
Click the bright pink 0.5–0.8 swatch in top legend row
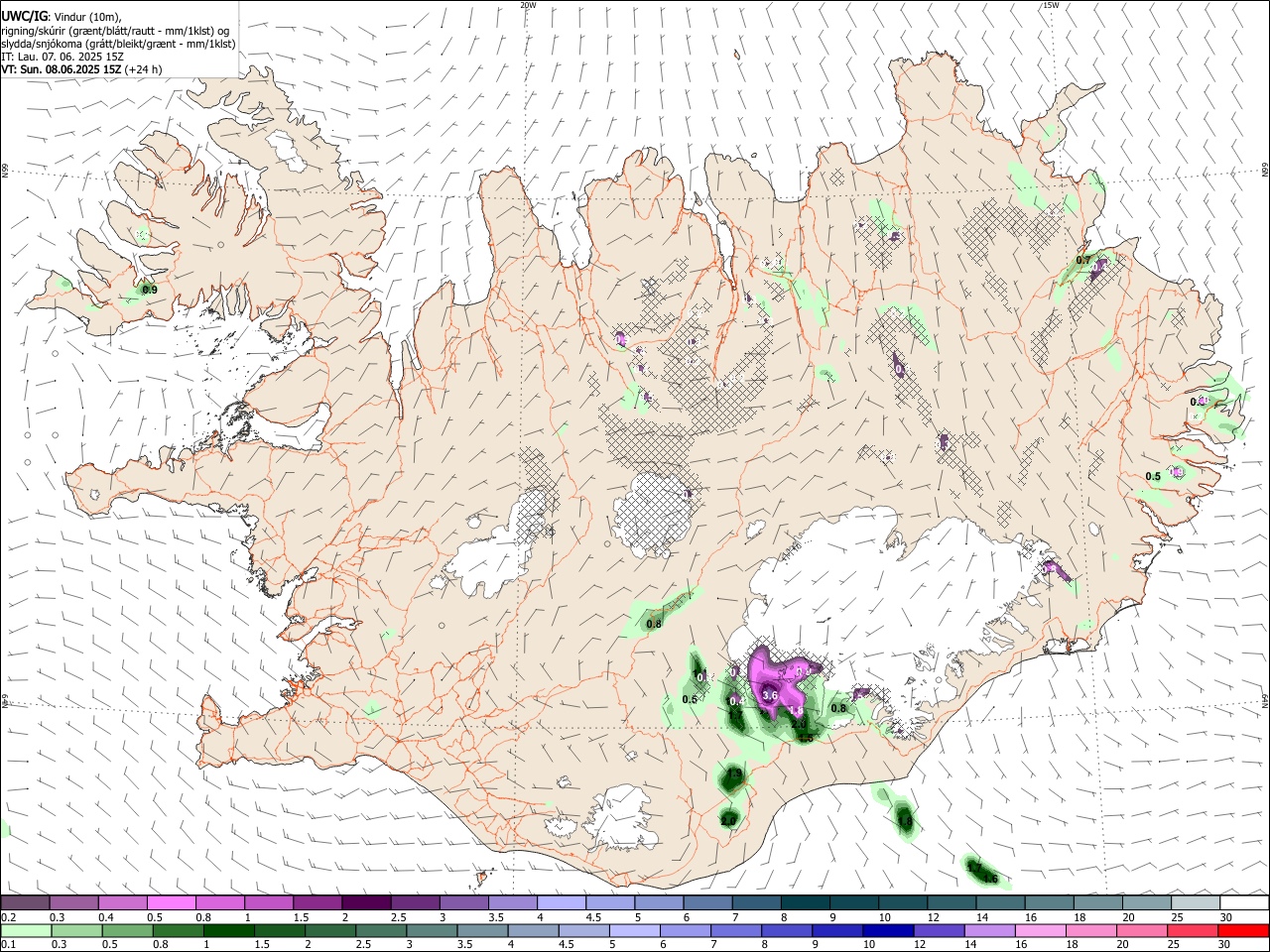coord(172,902)
